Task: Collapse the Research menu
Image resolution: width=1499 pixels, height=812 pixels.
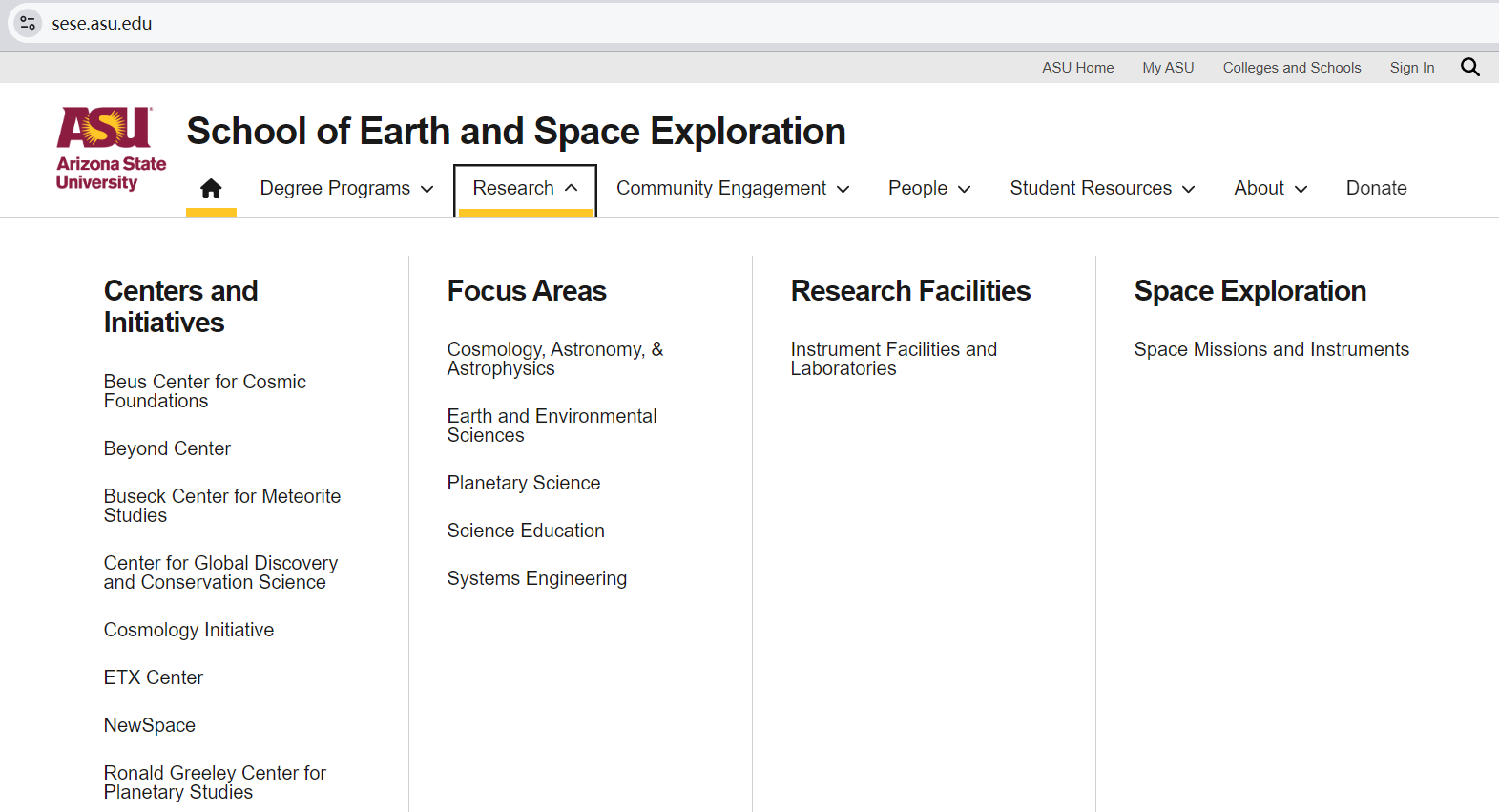Action: (525, 188)
